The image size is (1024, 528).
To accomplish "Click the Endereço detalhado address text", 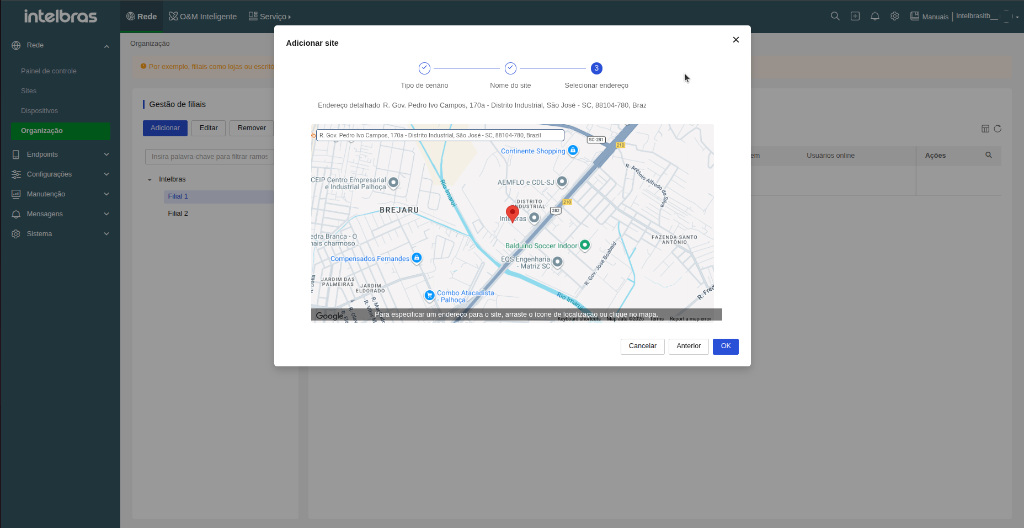I will pos(482,105).
